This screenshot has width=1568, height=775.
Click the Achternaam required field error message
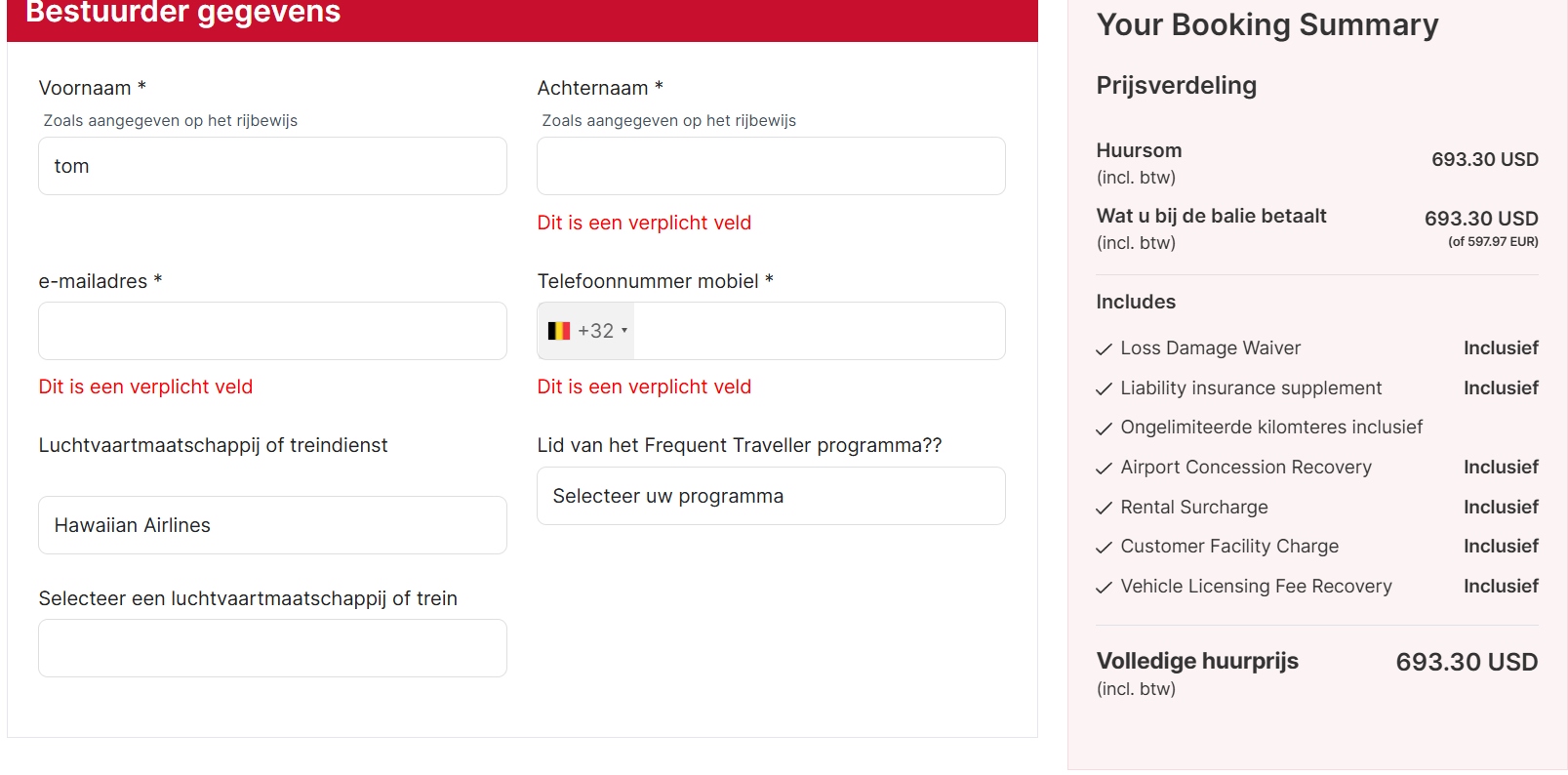point(644,223)
